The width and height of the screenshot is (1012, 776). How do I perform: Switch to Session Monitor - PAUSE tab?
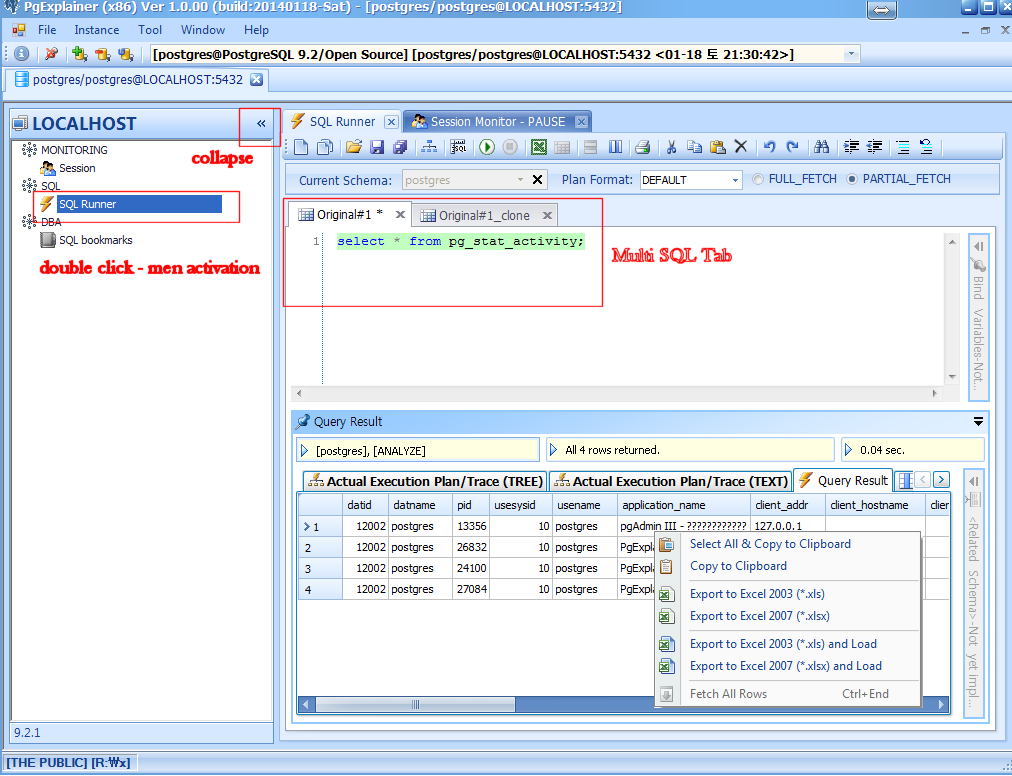coord(497,121)
